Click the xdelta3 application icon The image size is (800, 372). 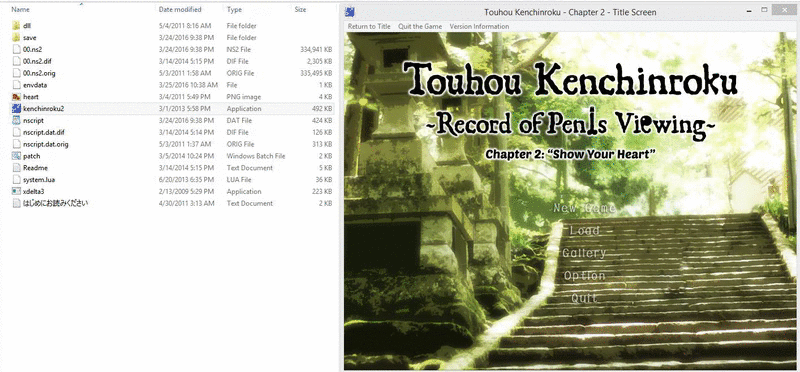click(x=15, y=191)
